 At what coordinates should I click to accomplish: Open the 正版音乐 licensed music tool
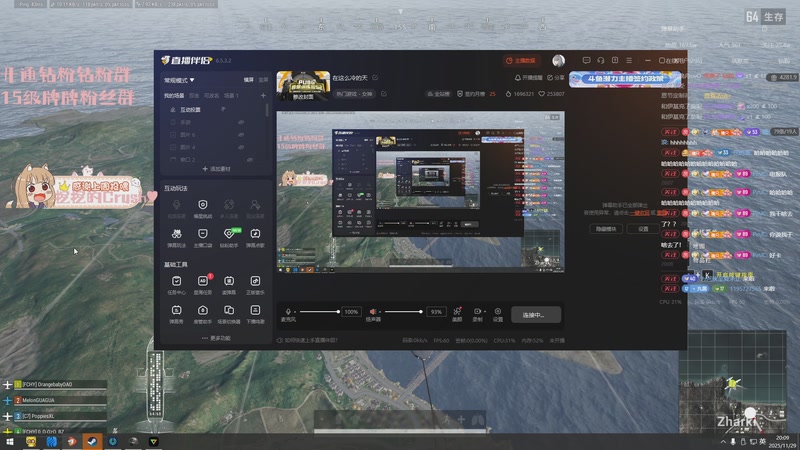click(x=255, y=285)
